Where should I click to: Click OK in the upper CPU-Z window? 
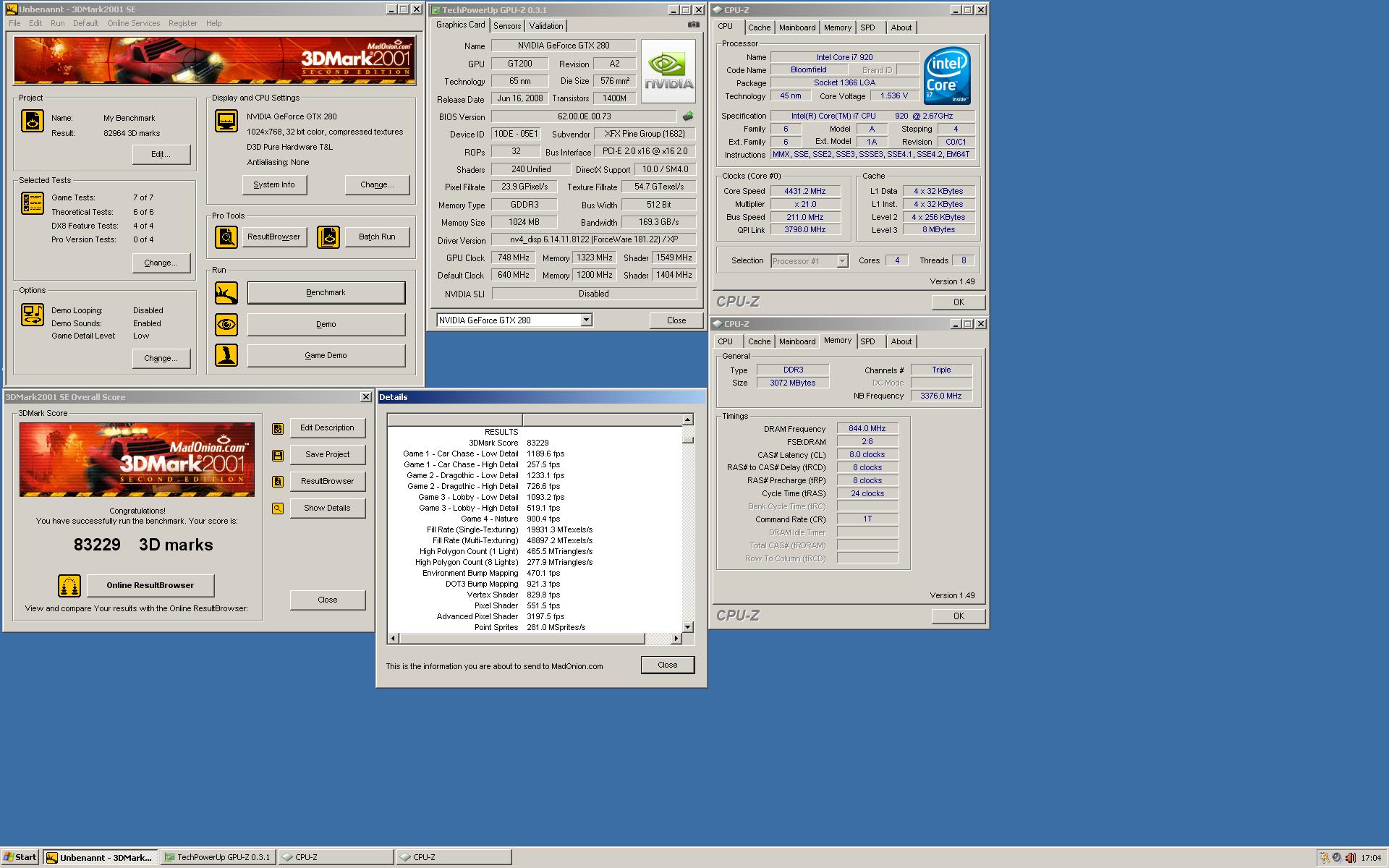coord(959,302)
